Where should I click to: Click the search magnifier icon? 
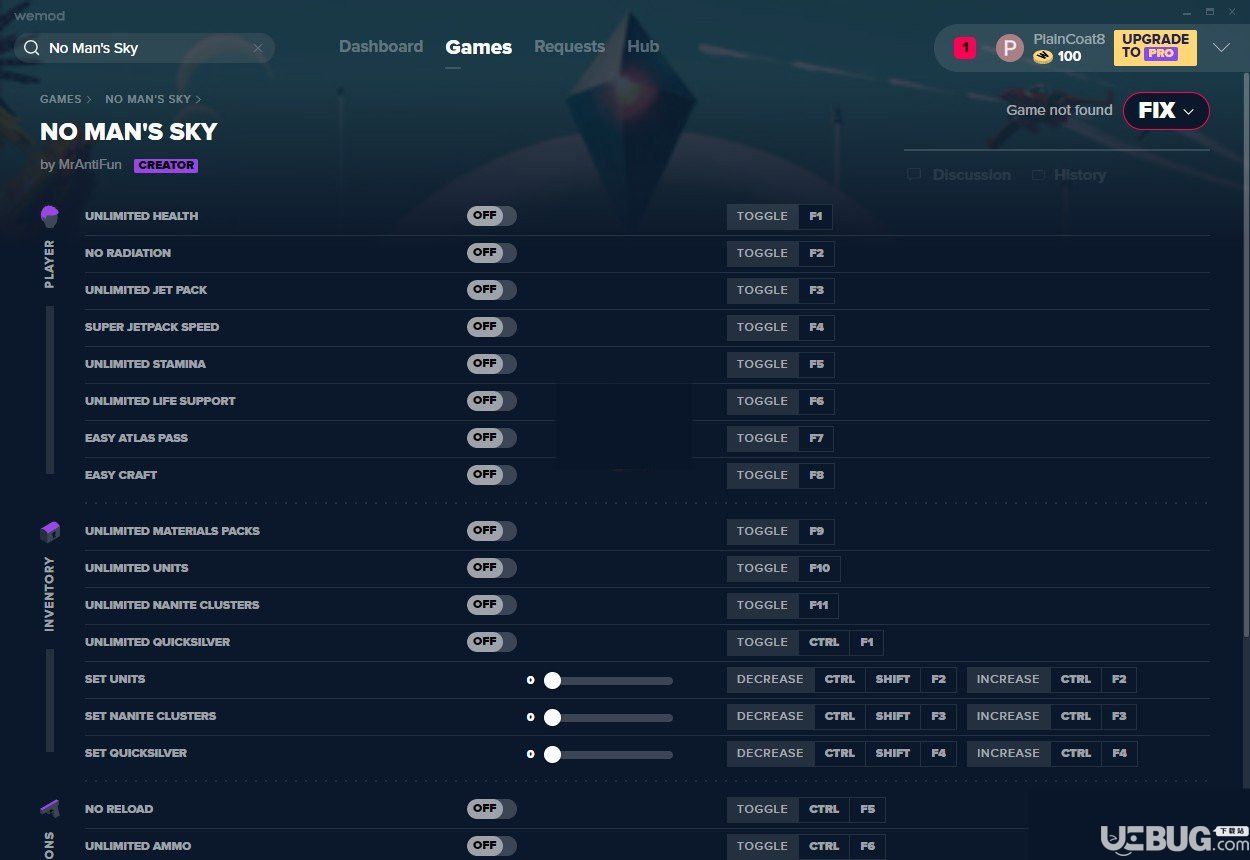[x=32, y=48]
